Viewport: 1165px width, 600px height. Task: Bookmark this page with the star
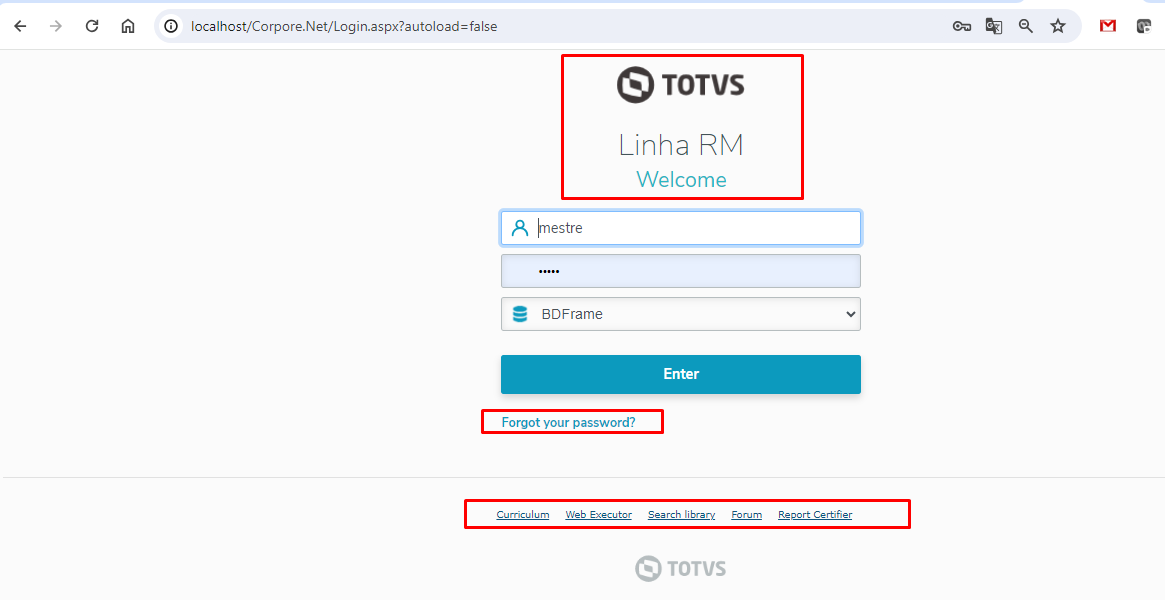(x=1058, y=26)
